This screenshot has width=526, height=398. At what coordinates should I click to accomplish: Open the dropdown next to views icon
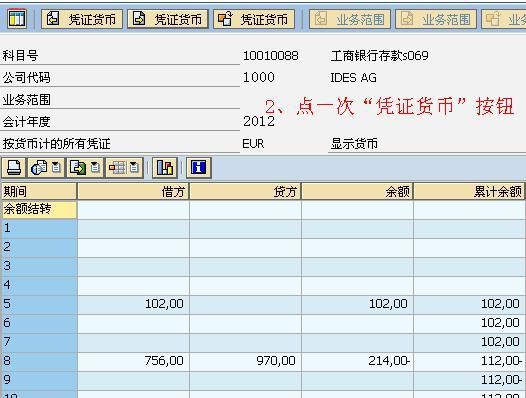56,167
